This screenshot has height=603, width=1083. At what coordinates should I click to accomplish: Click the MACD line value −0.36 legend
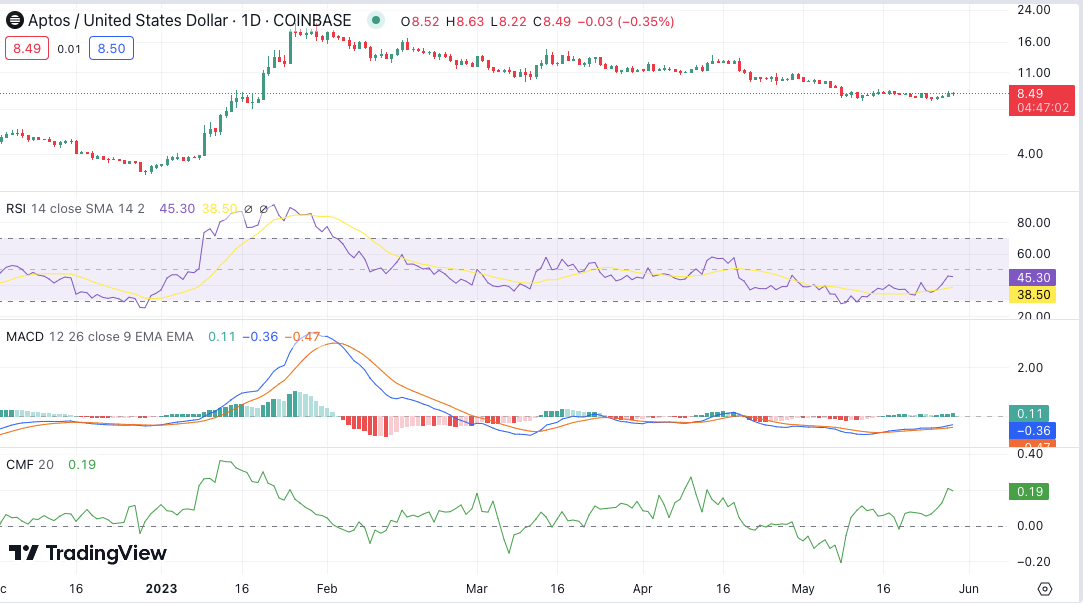[x=260, y=336]
